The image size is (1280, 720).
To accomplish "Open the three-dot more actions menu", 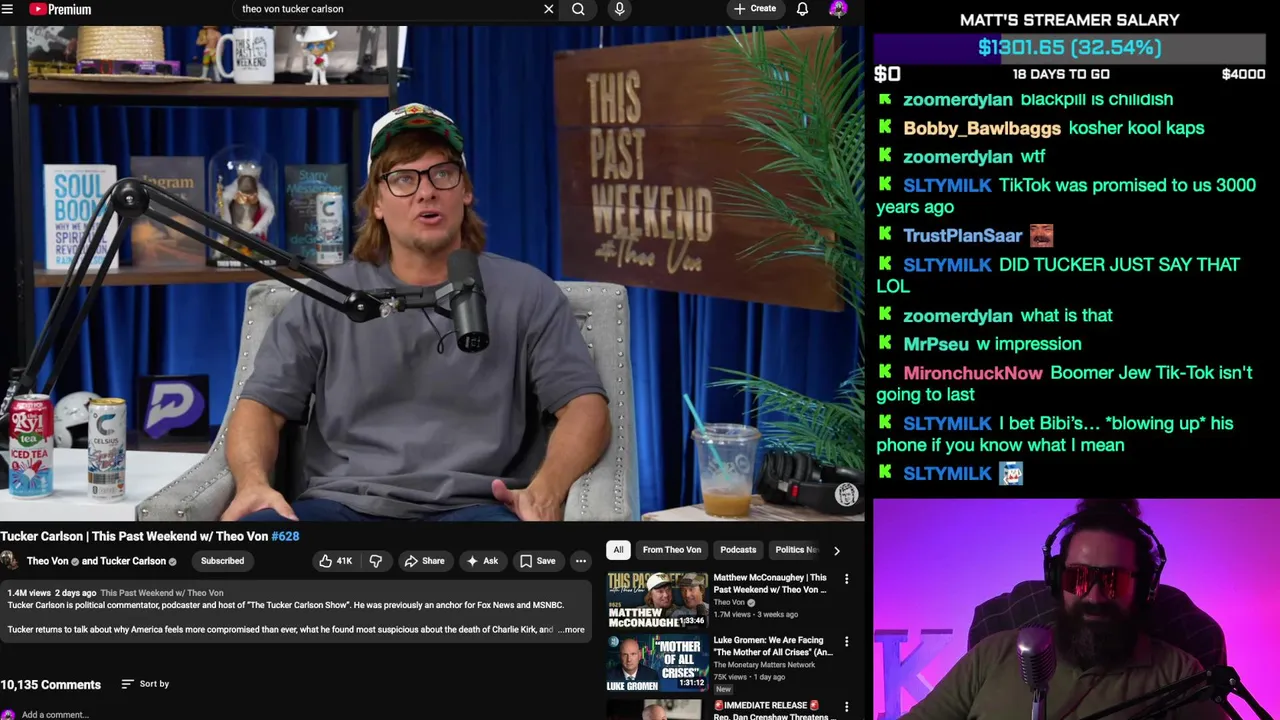I will point(580,561).
